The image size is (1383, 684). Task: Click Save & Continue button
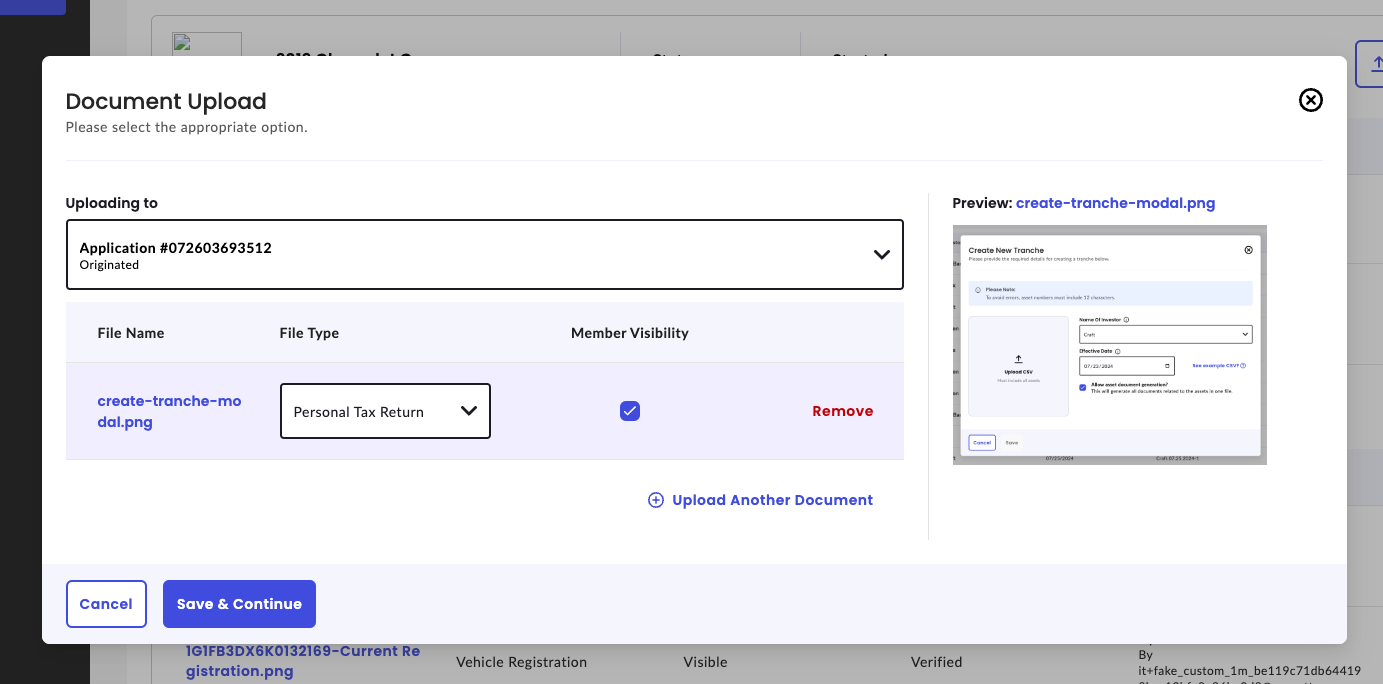239,604
